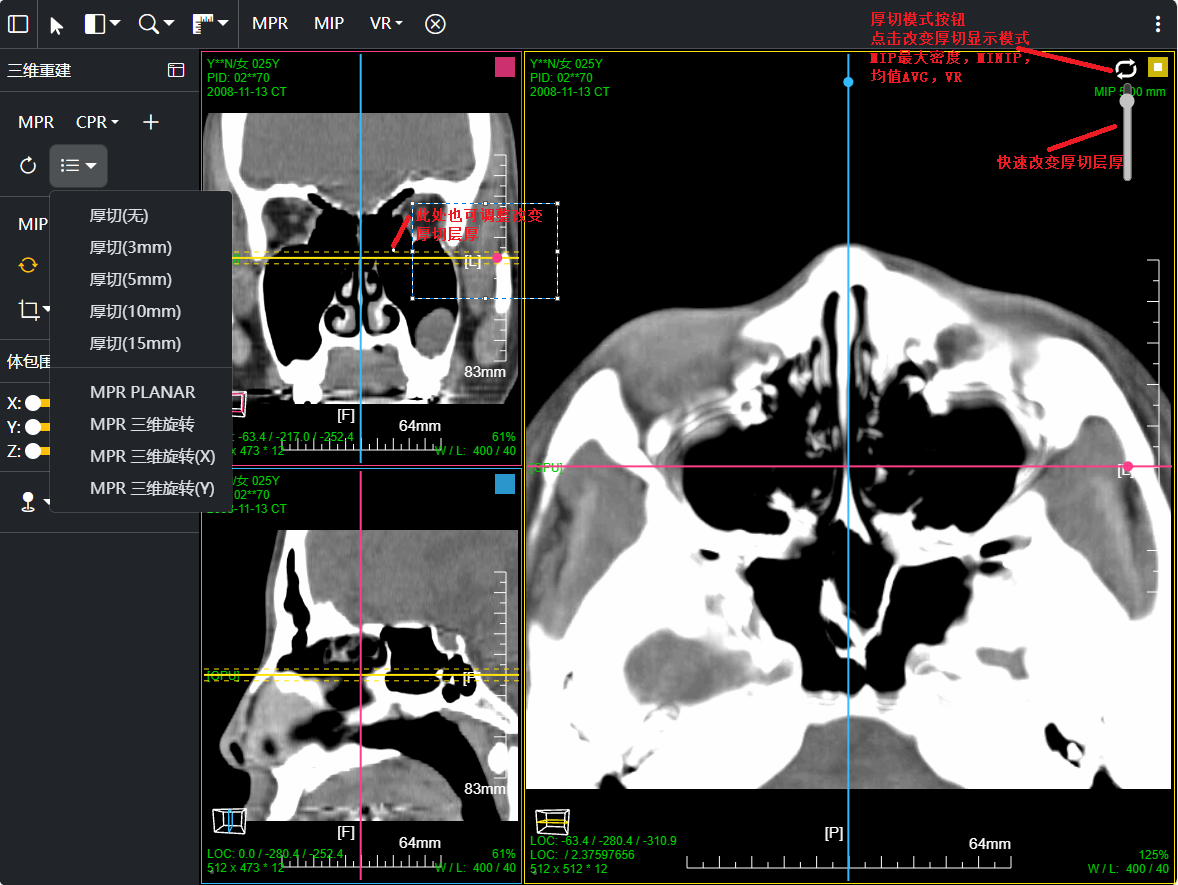
Task: Switch to MPR in top toolbar
Action: pos(270,23)
